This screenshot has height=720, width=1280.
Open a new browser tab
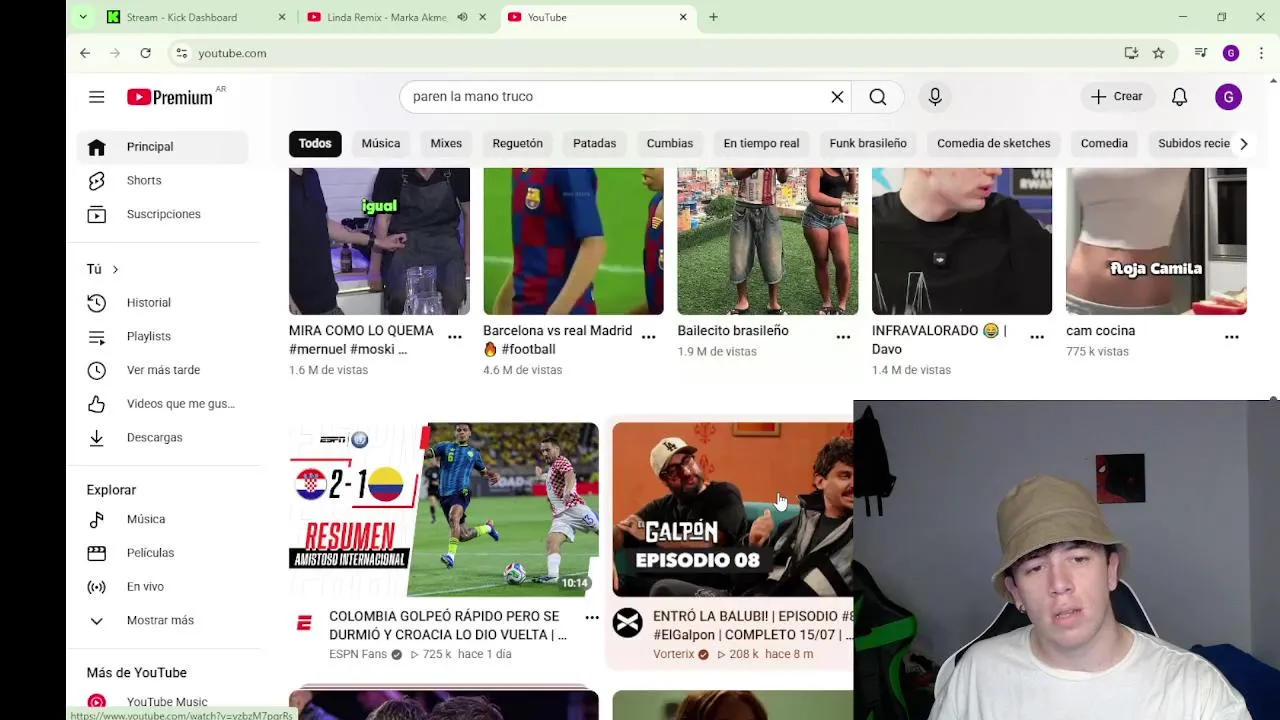pos(713,17)
